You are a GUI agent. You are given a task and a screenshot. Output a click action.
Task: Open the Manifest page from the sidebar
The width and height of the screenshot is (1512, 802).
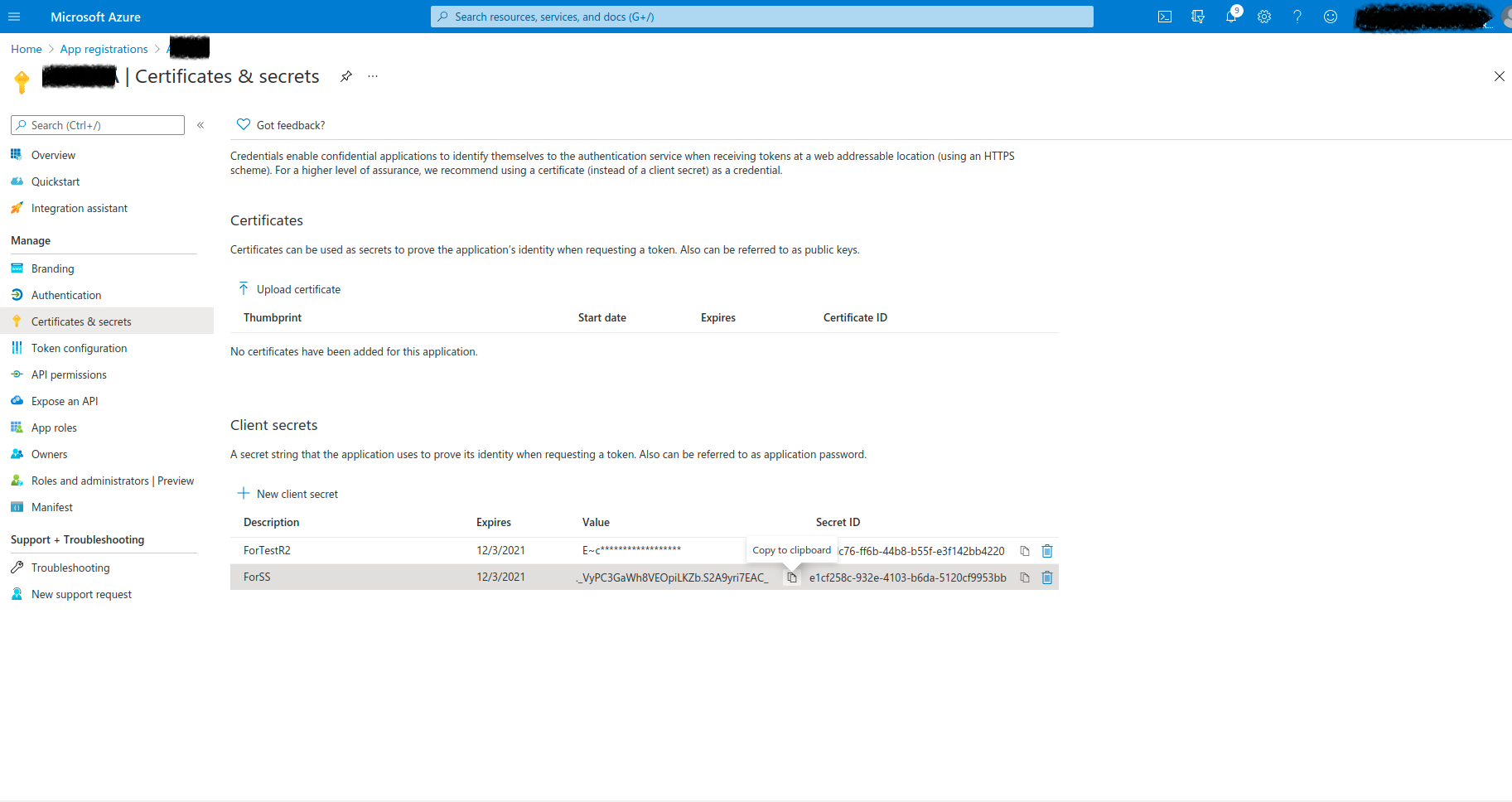51,506
